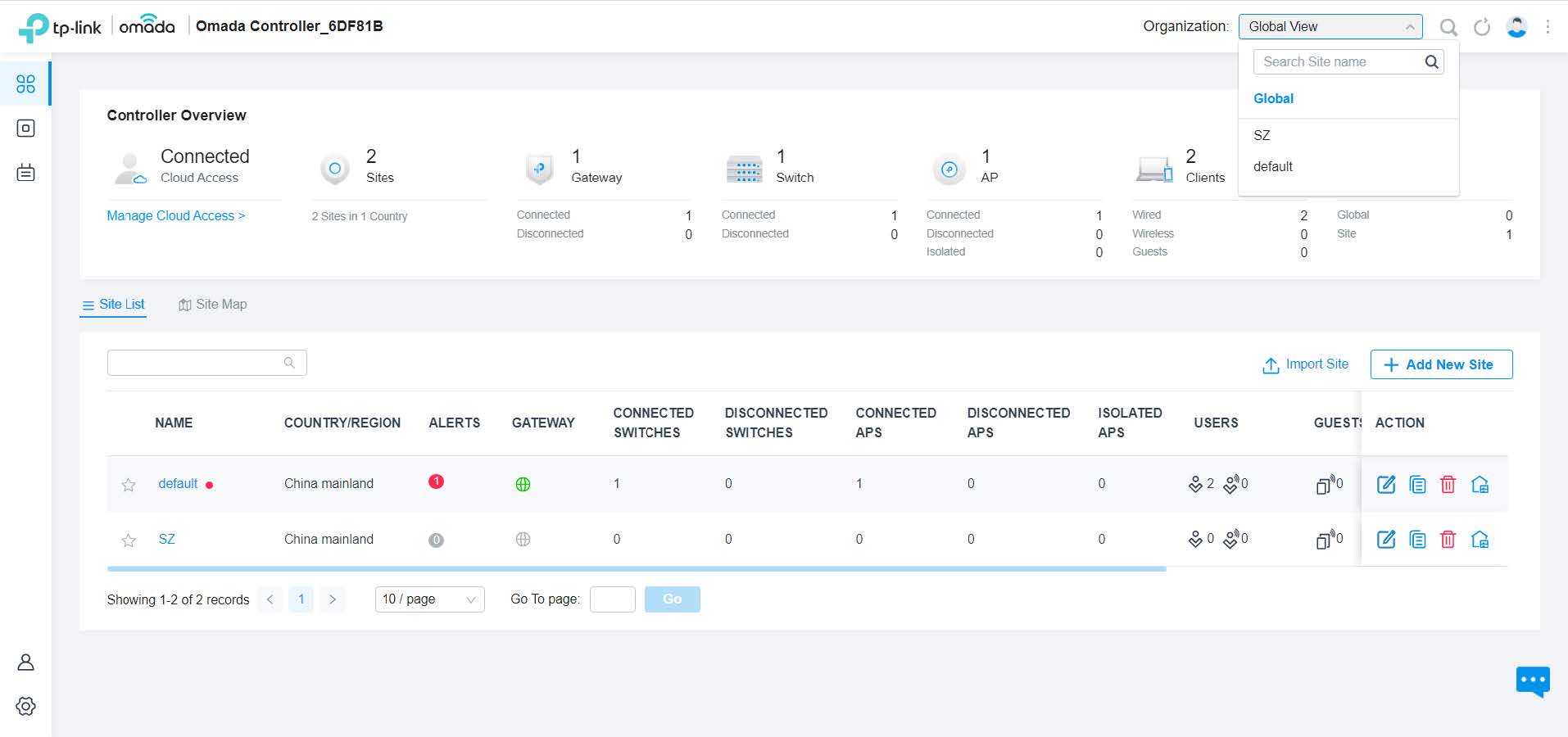Delete the default site using trash icon
This screenshot has width=1568, height=737.
(1448, 484)
